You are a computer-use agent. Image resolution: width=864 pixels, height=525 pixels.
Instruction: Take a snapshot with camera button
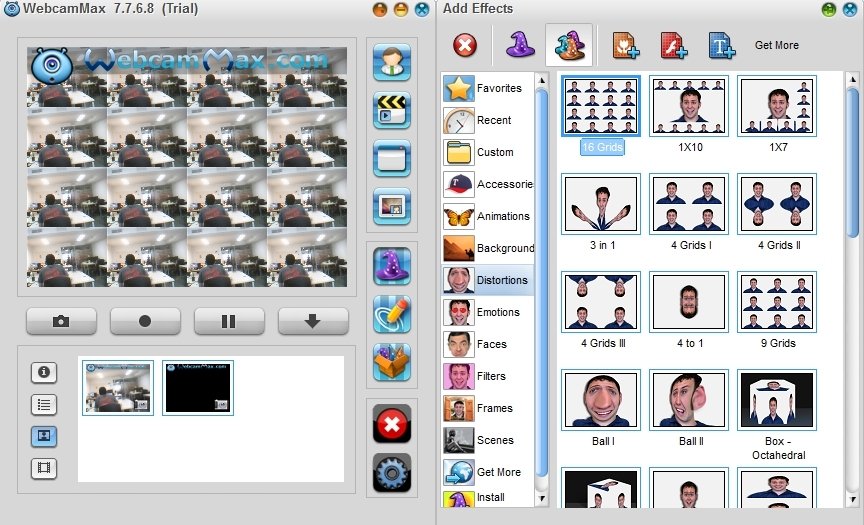61,321
